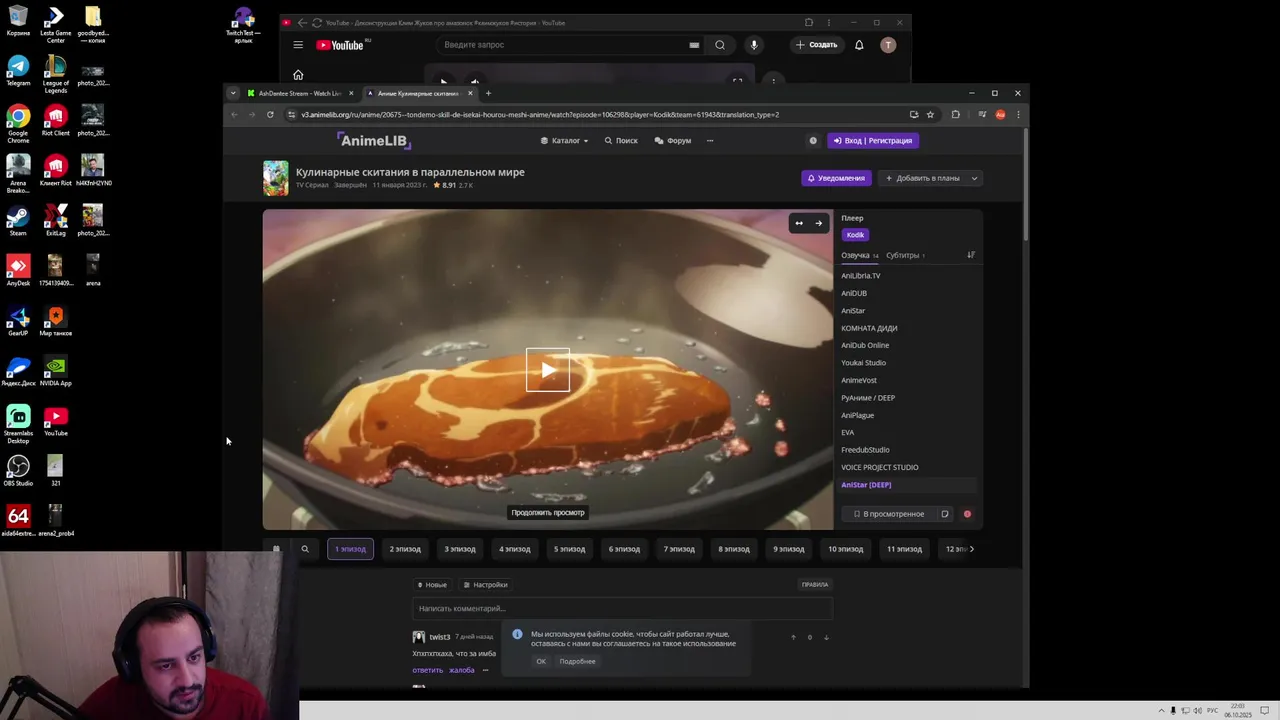Open comment Настройки
This screenshot has height=720, width=1280.
coord(485,585)
